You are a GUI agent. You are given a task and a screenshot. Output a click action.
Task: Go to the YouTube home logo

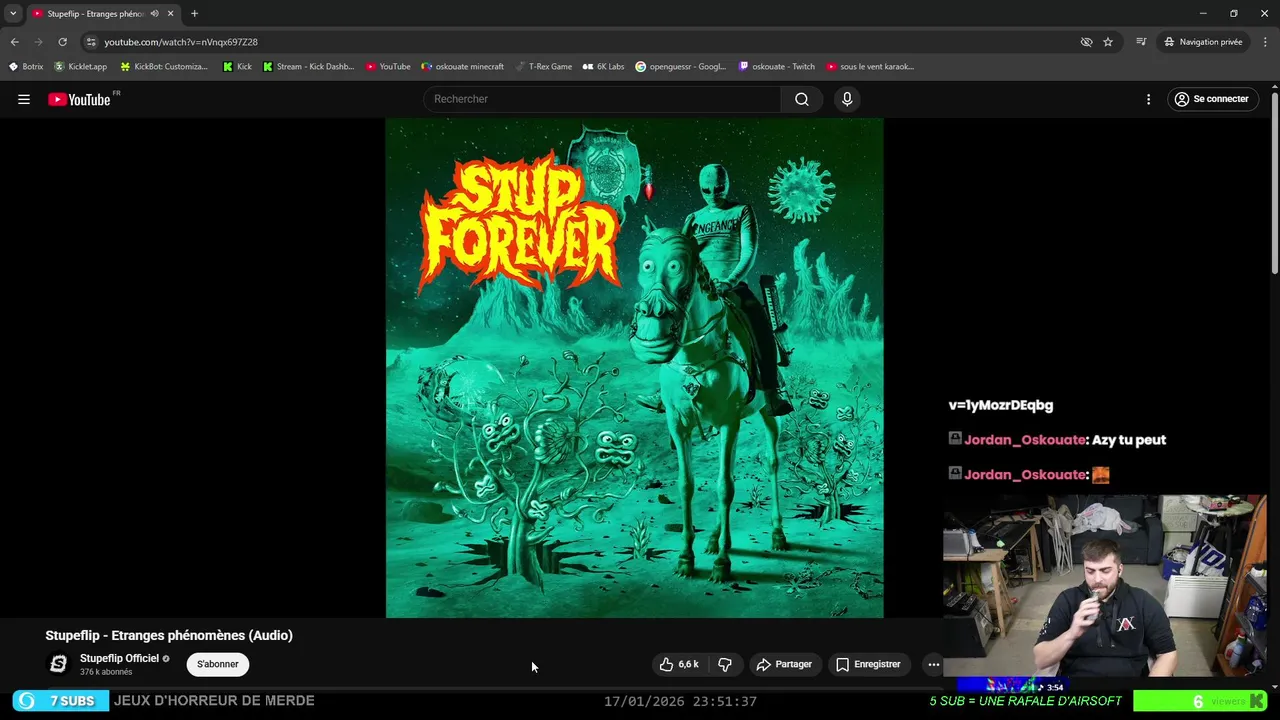tap(79, 99)
